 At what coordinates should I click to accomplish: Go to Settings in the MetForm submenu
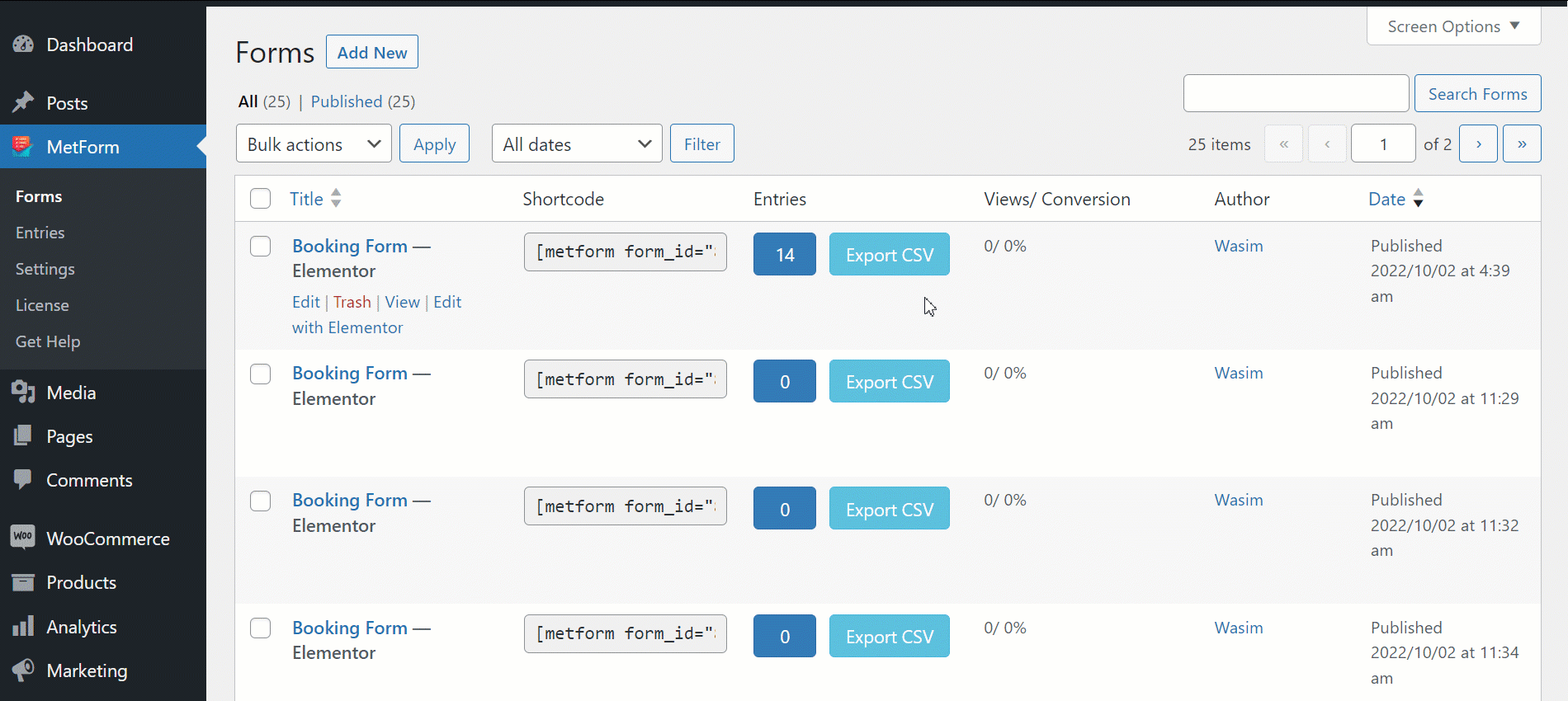(x=45, y=269)
